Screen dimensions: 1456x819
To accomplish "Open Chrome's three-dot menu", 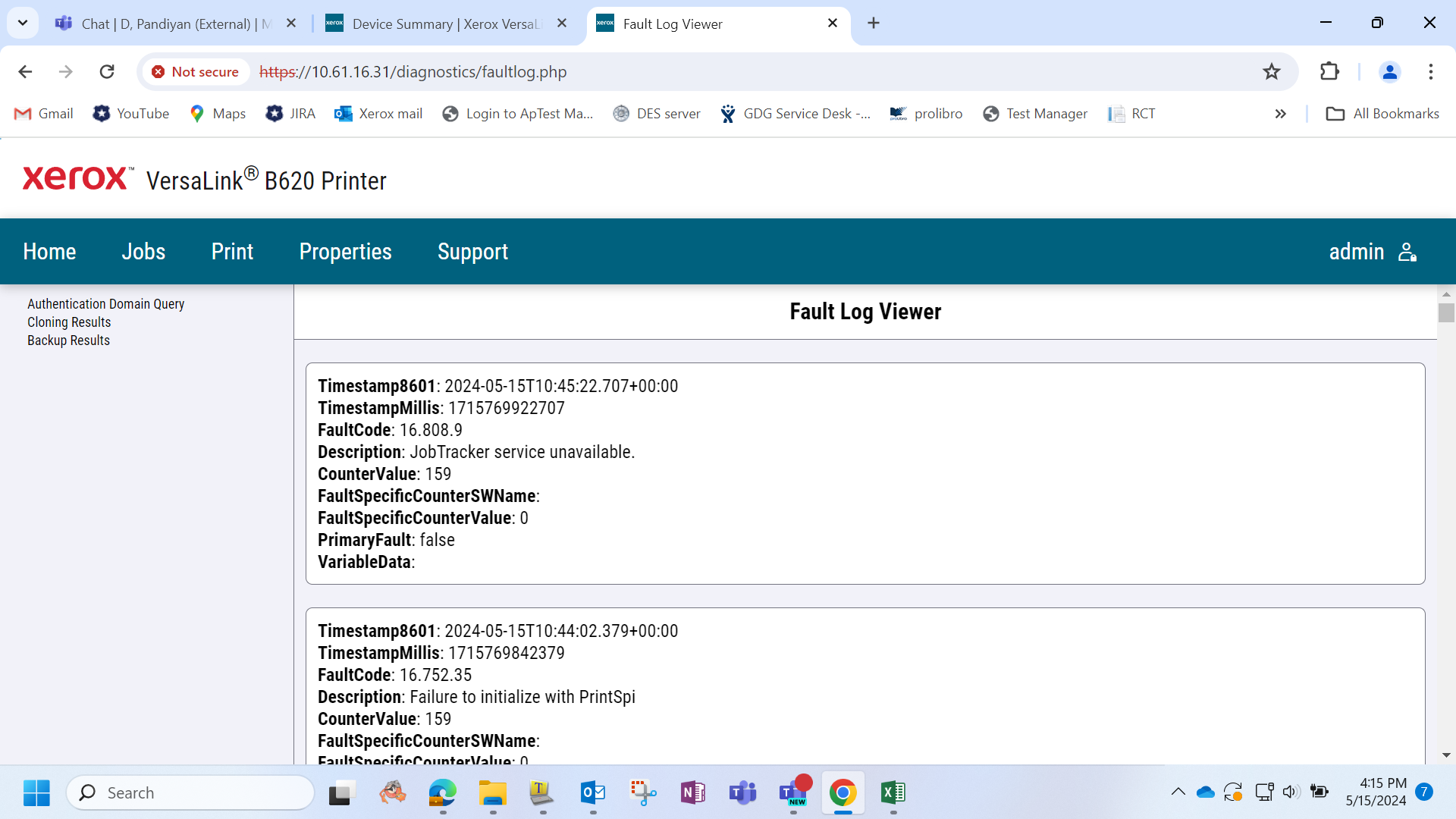I will pyautogui.click(x=1431, y=72).
